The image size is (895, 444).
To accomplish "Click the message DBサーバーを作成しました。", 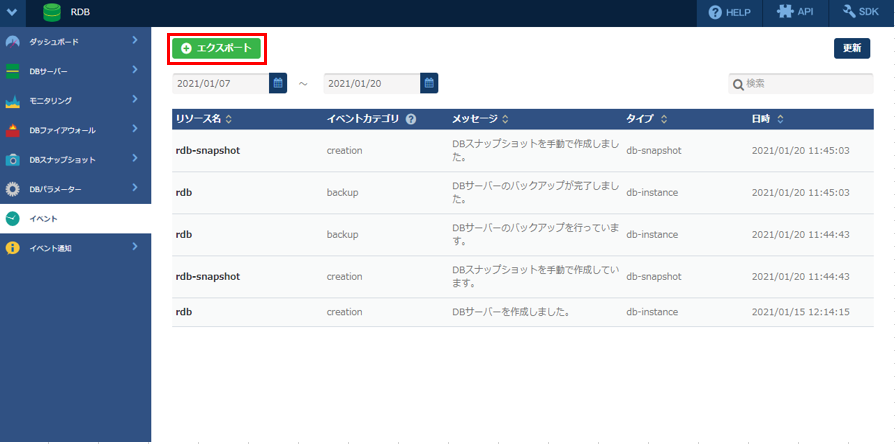I will (x=513, y=312).
